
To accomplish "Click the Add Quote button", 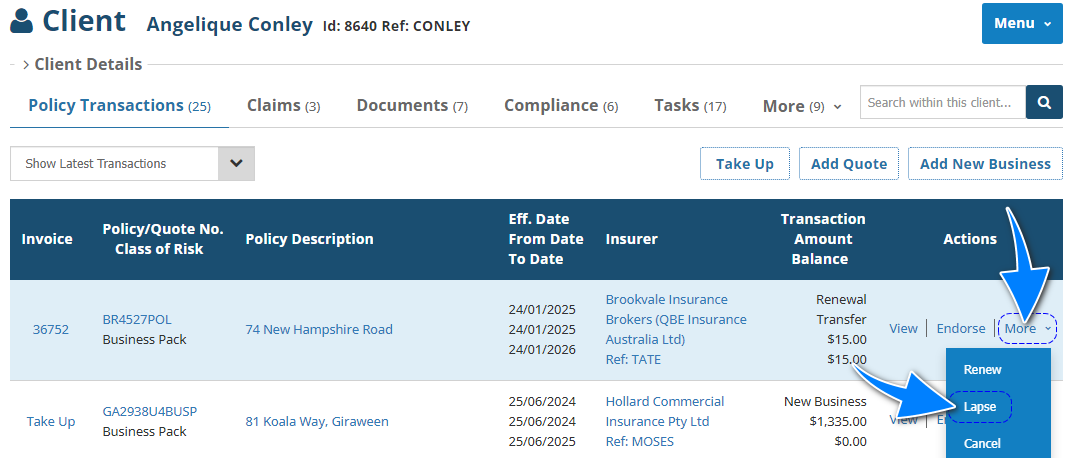I will 849,164.
